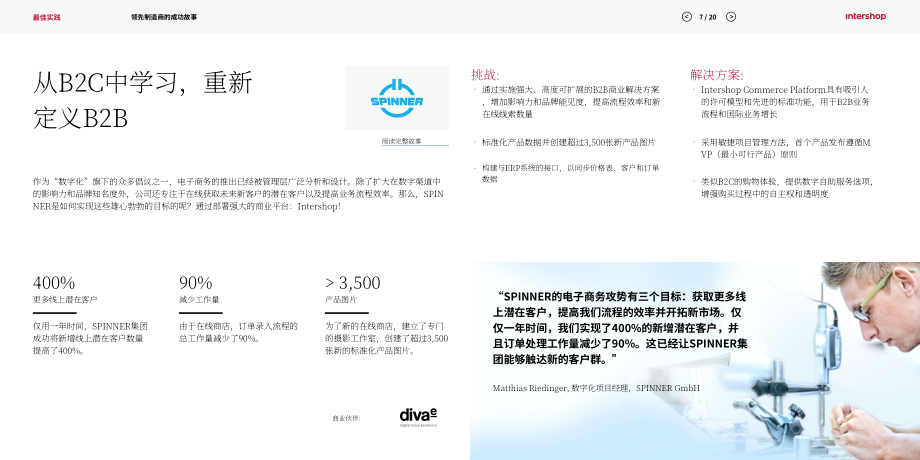
Task: Click the 产品图片 label
Action: point(341,300)
